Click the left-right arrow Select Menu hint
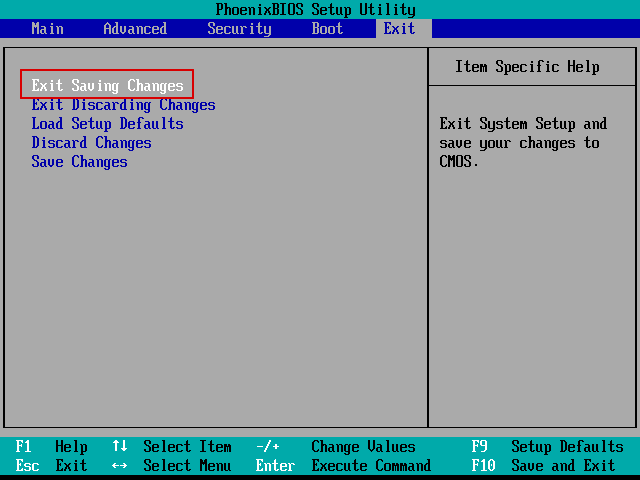This screenshot has width=640, height=480. click(x=171, y=465)
